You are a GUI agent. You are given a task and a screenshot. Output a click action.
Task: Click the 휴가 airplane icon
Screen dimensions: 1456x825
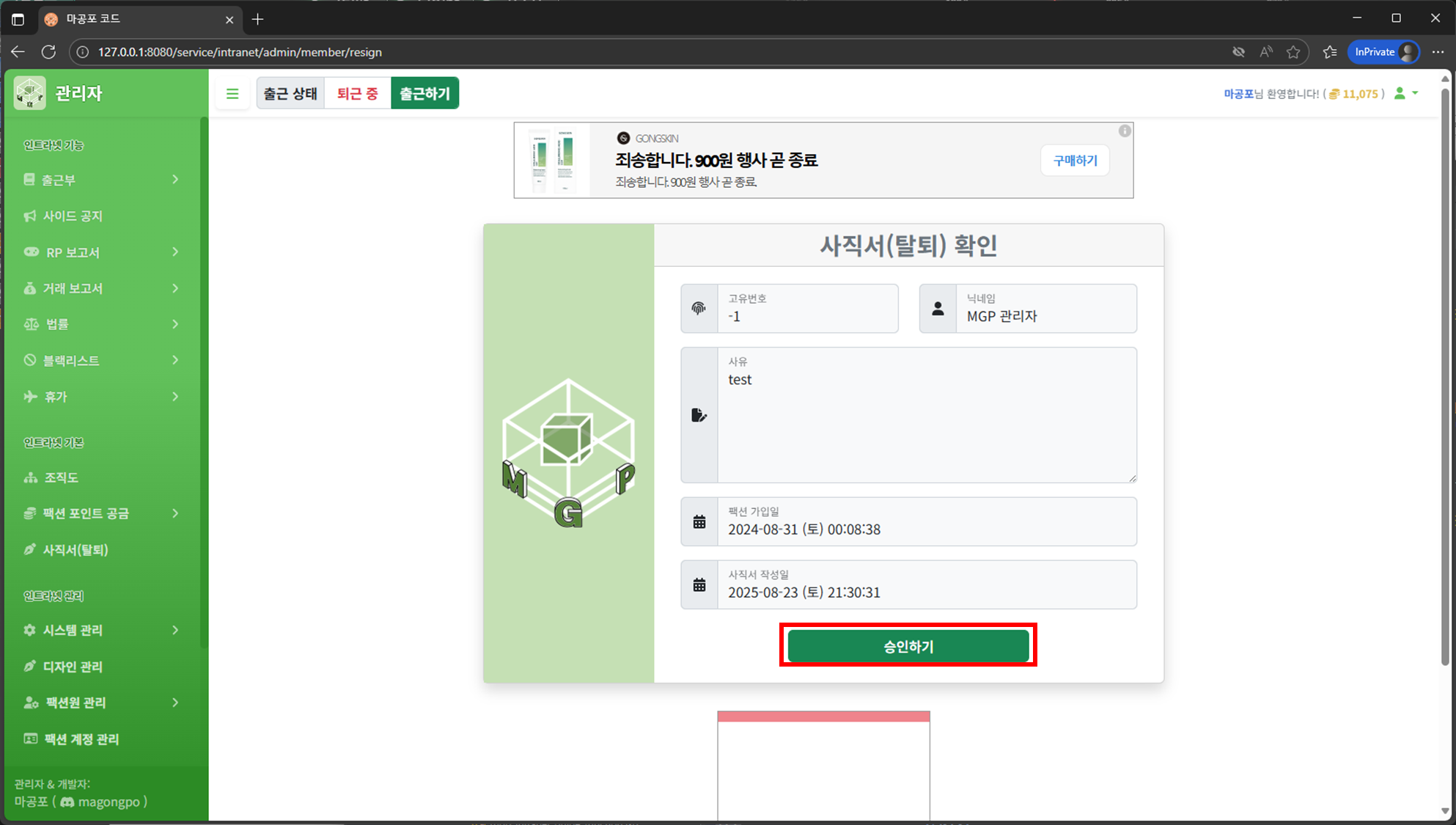point(30,397)
